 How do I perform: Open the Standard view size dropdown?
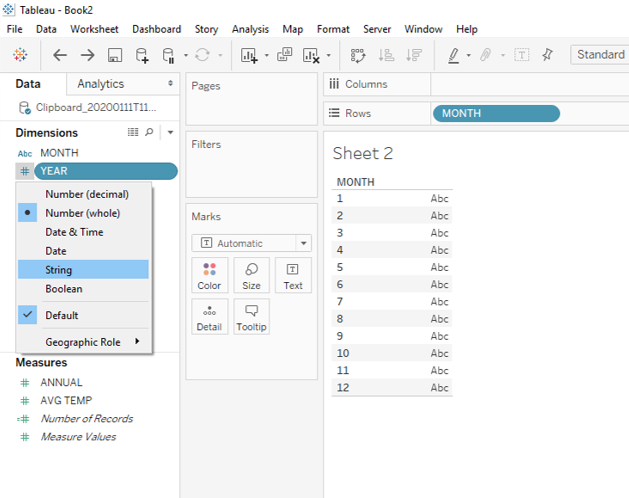(x=599, y=55)
